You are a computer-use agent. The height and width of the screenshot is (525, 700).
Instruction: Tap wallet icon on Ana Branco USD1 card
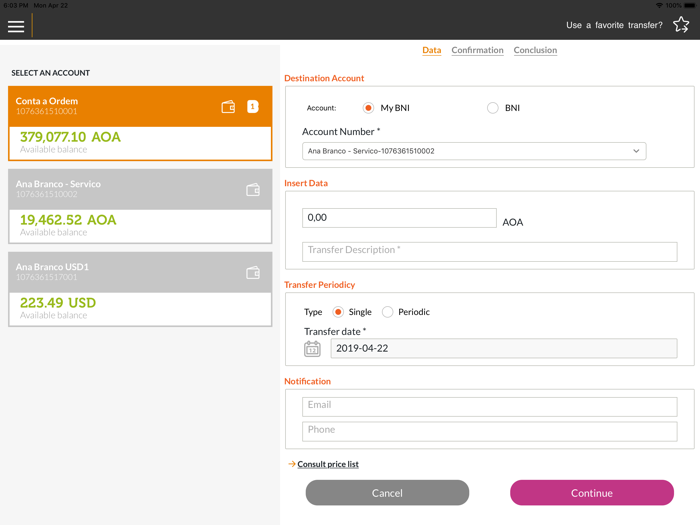click(x=253, y=273)
